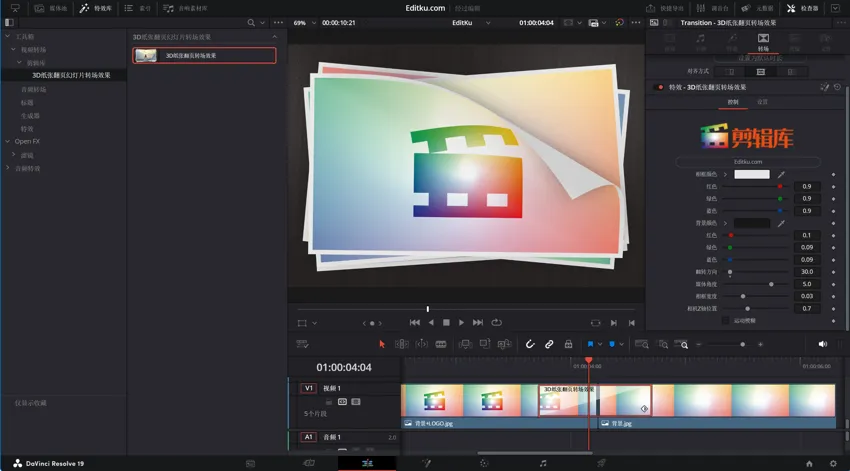The width and height of the screenshot is (850, 471).
Task: Switch to the Settings tab in Inspector
Action: click(x=762, y=102)
